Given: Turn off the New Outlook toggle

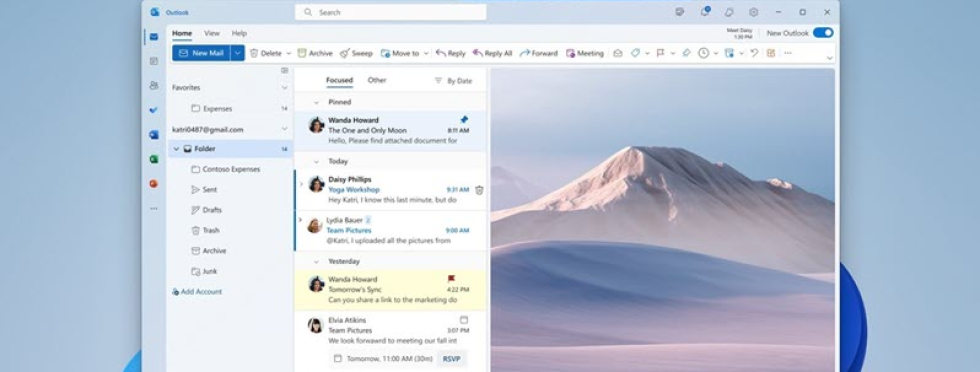Looking at the screenshot, I should pyautogui.click(x=822, y=33).
